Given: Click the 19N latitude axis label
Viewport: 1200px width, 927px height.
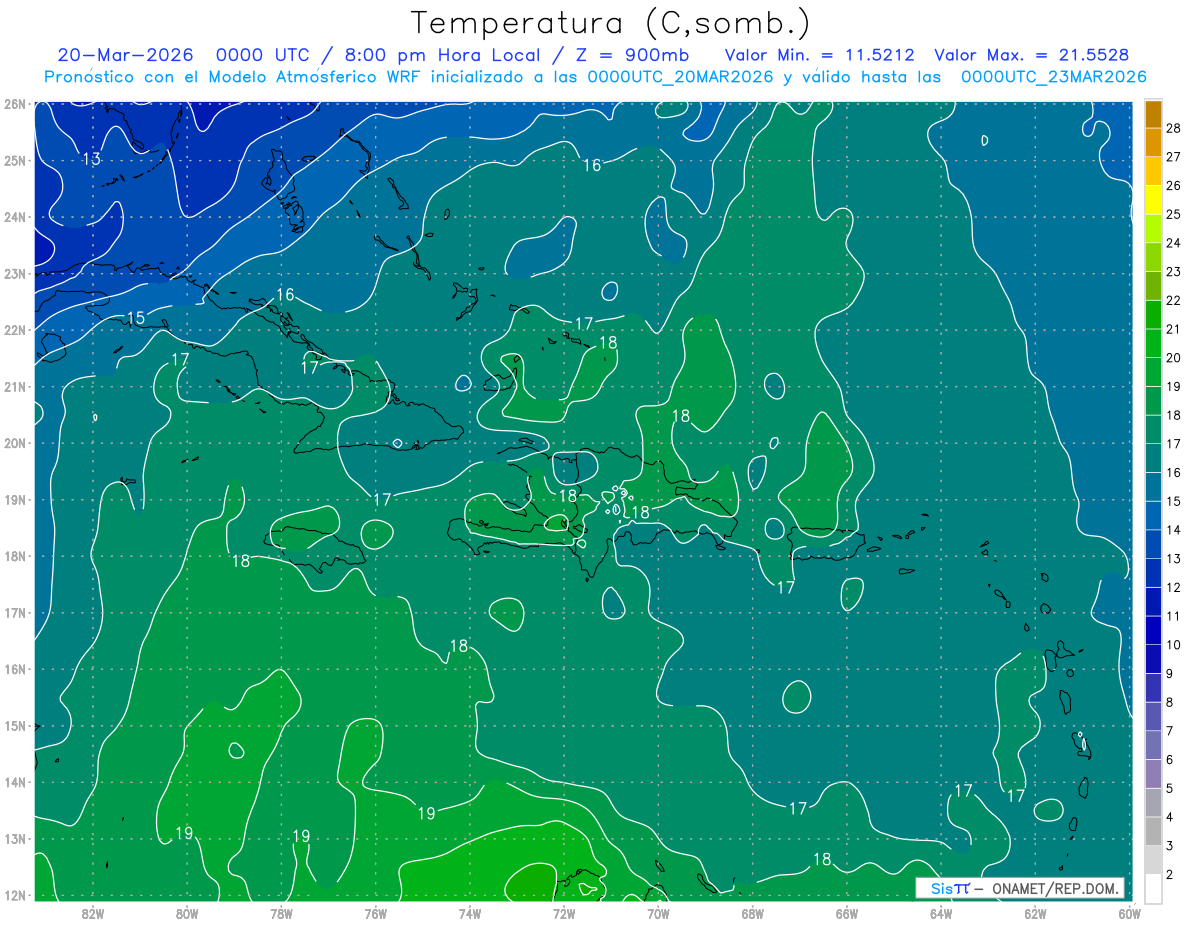Looking at the screenshot, I should (14, 500).
